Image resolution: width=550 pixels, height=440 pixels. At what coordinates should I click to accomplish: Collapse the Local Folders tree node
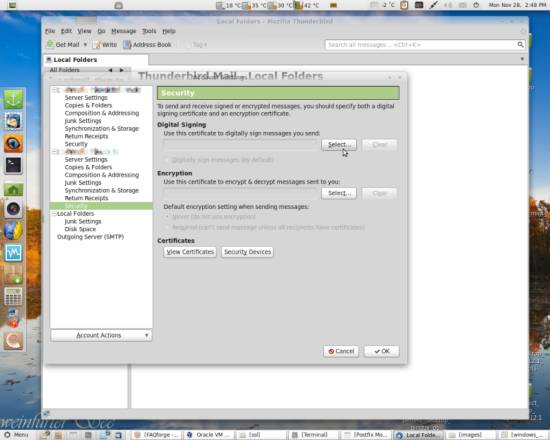pyautogui.click(x=54, y=214)
